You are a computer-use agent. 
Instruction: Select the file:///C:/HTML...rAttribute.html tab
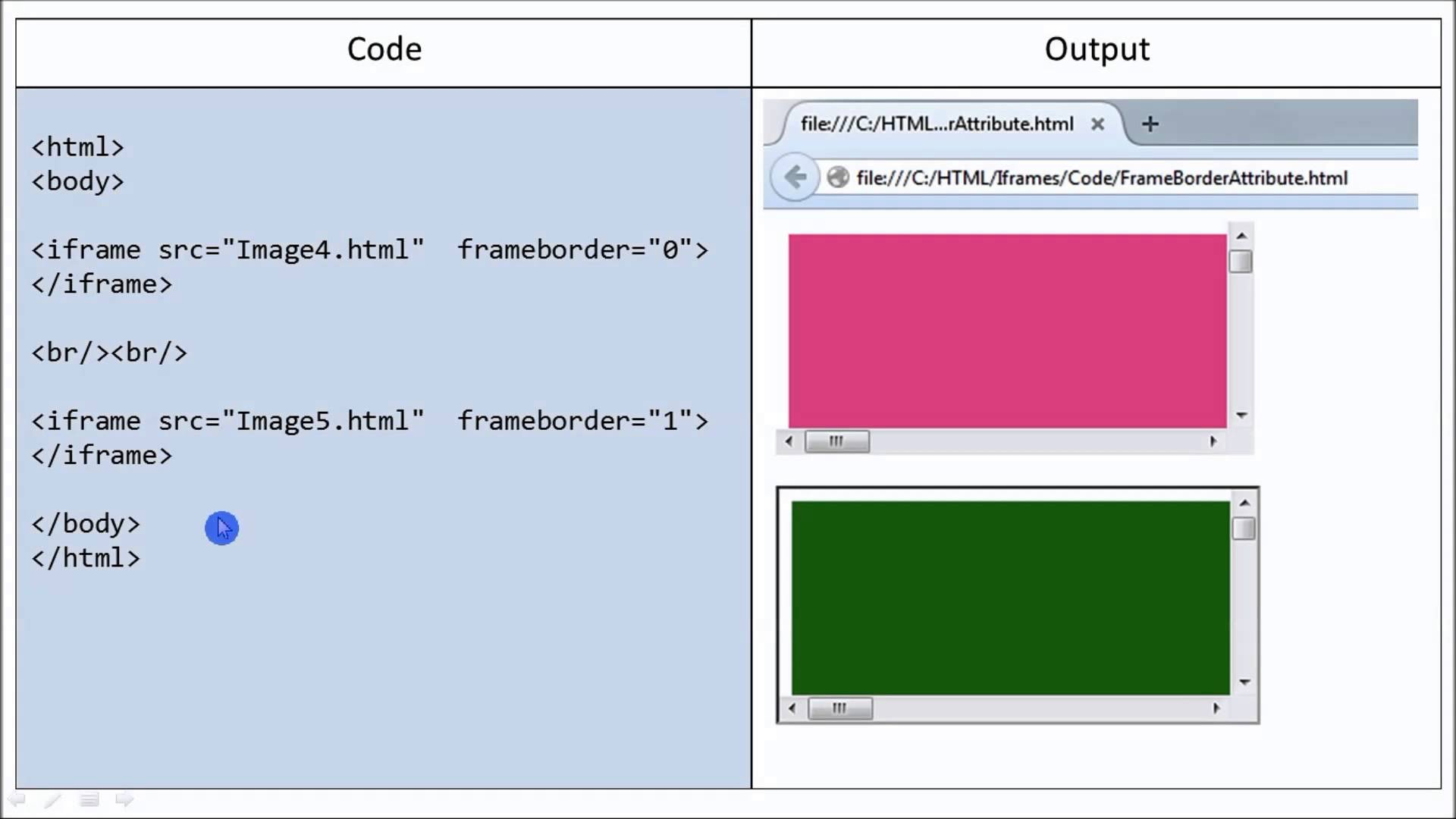coord(937,124)
